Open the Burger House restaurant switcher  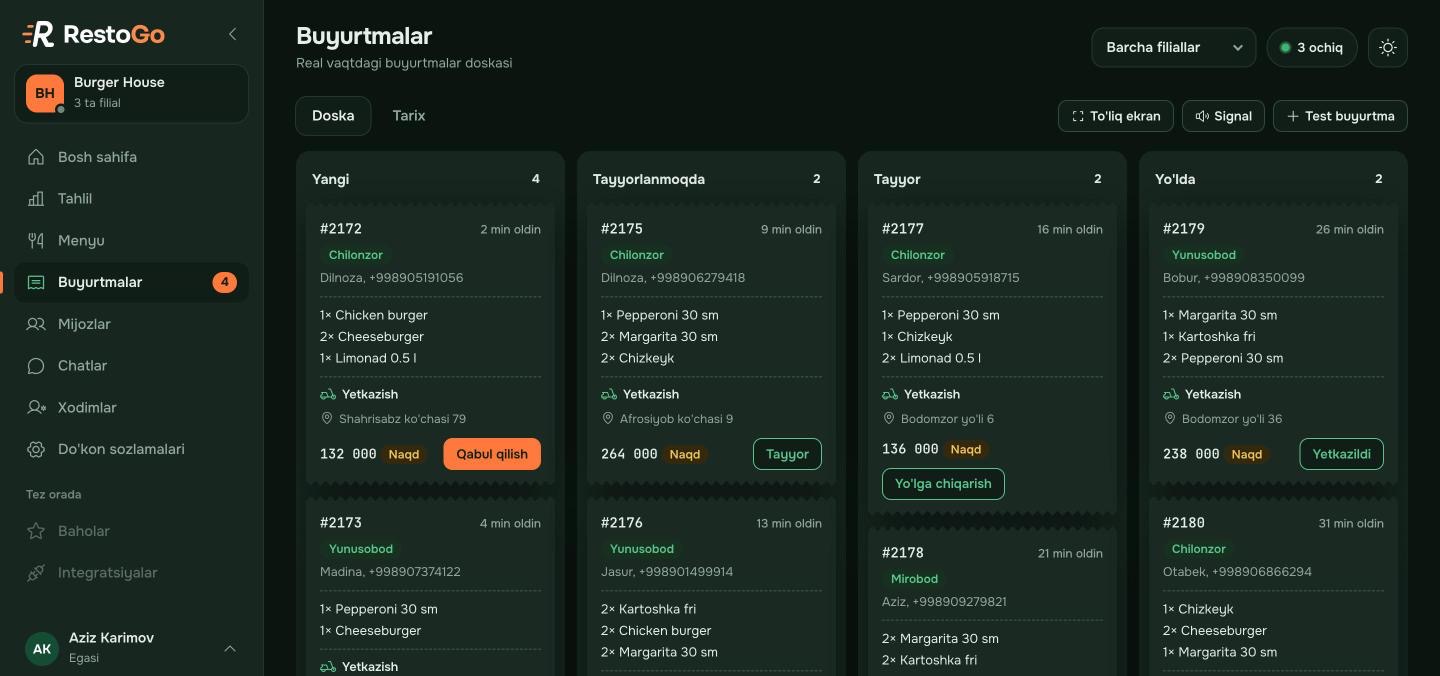click(132, 94)
